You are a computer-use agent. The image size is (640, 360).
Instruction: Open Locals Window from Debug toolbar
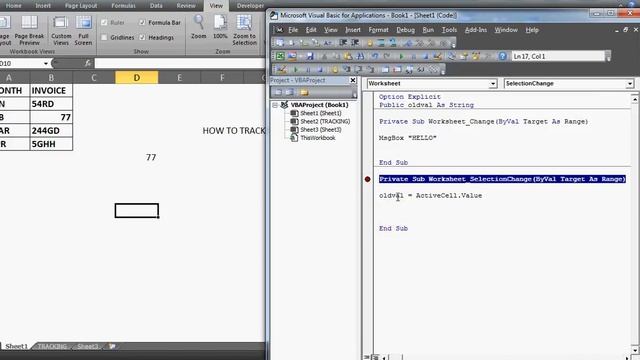click(385, 70)
